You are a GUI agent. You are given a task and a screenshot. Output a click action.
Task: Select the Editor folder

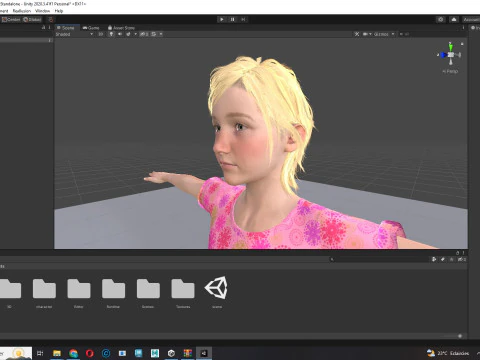pos(79,292)
